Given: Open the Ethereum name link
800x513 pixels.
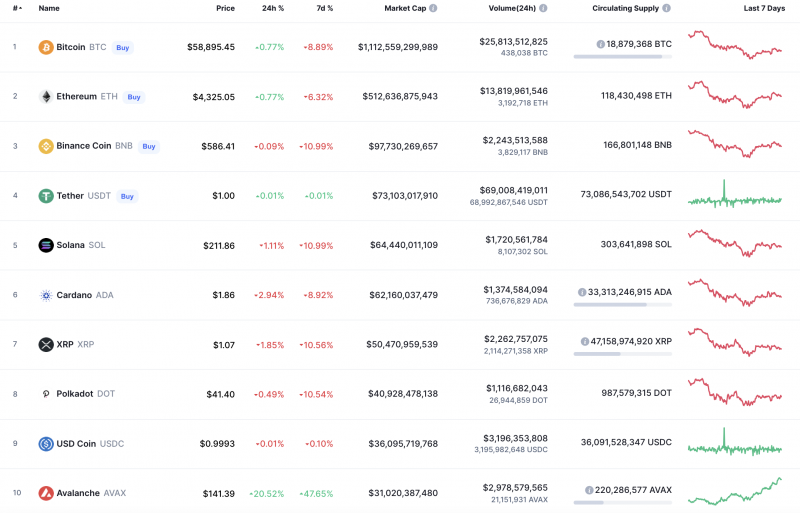Looking at the screenshot, I should point(77,96).
